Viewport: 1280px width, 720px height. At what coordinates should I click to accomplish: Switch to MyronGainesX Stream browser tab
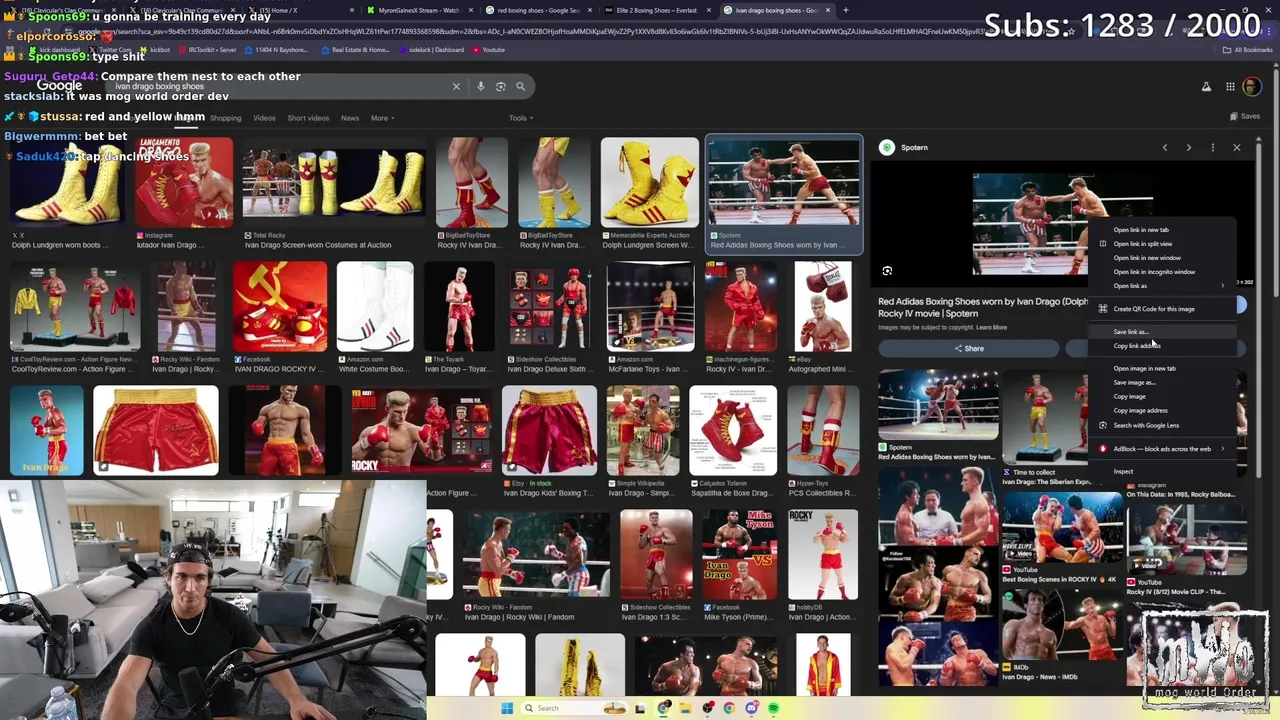pos(418,10)
